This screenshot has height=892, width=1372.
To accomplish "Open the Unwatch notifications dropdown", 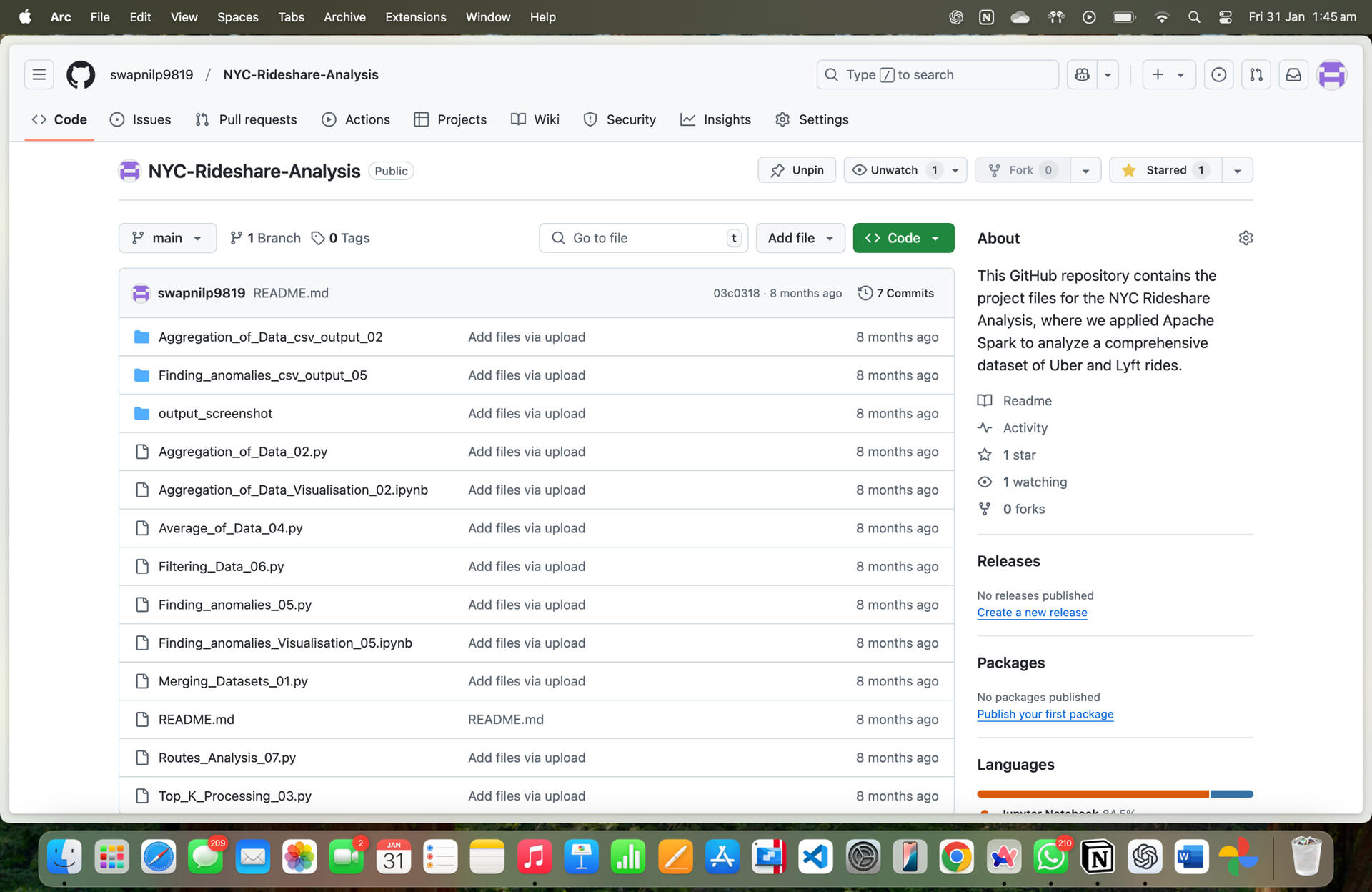I will 905,170.
